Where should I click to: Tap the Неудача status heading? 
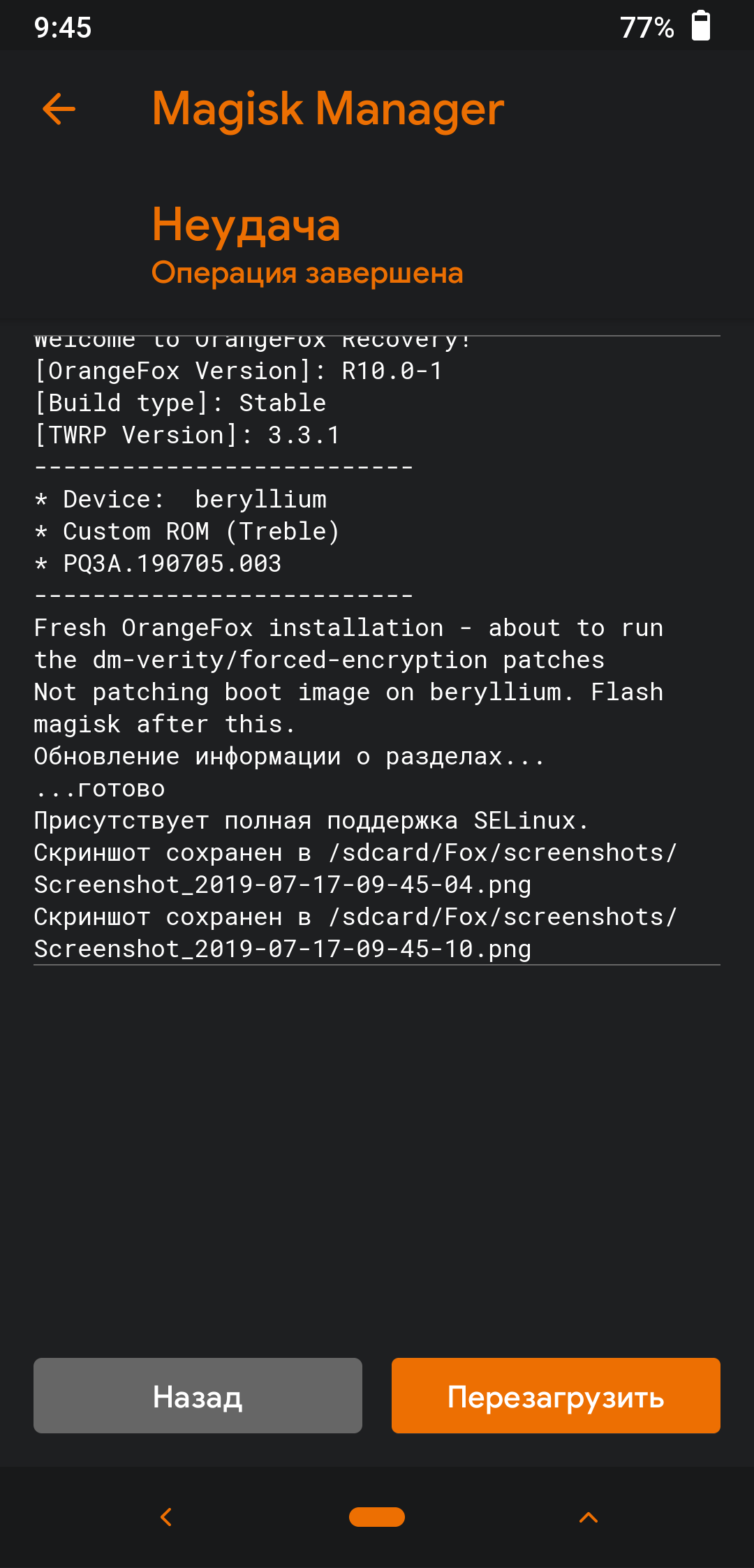[246, 225]
